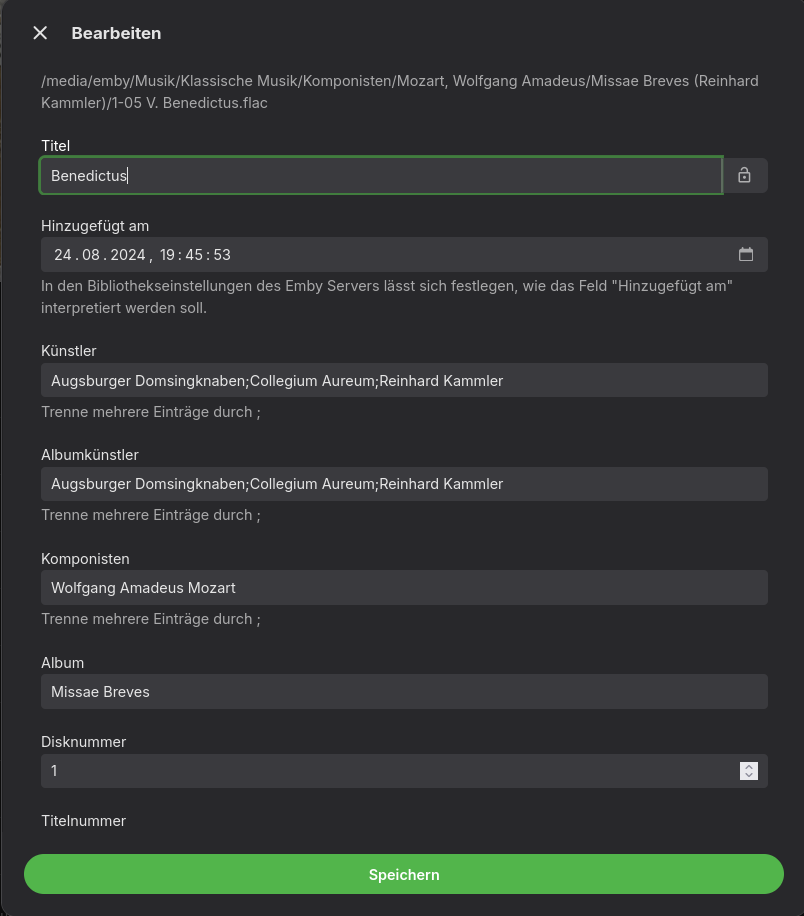Toggle the lock icon beside Titel
This screenshot has height=916, width=804.
744,176
